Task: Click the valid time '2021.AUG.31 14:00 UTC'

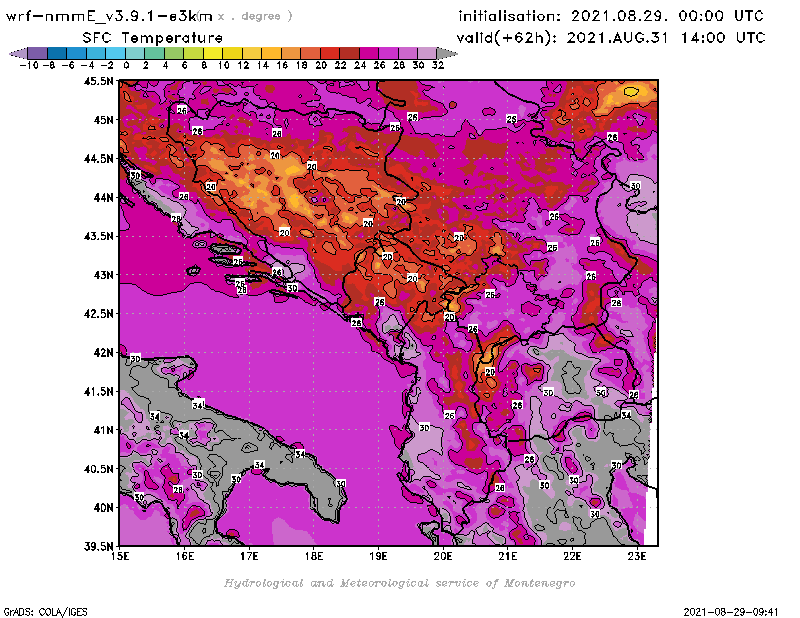Action: tap(666, 38)
